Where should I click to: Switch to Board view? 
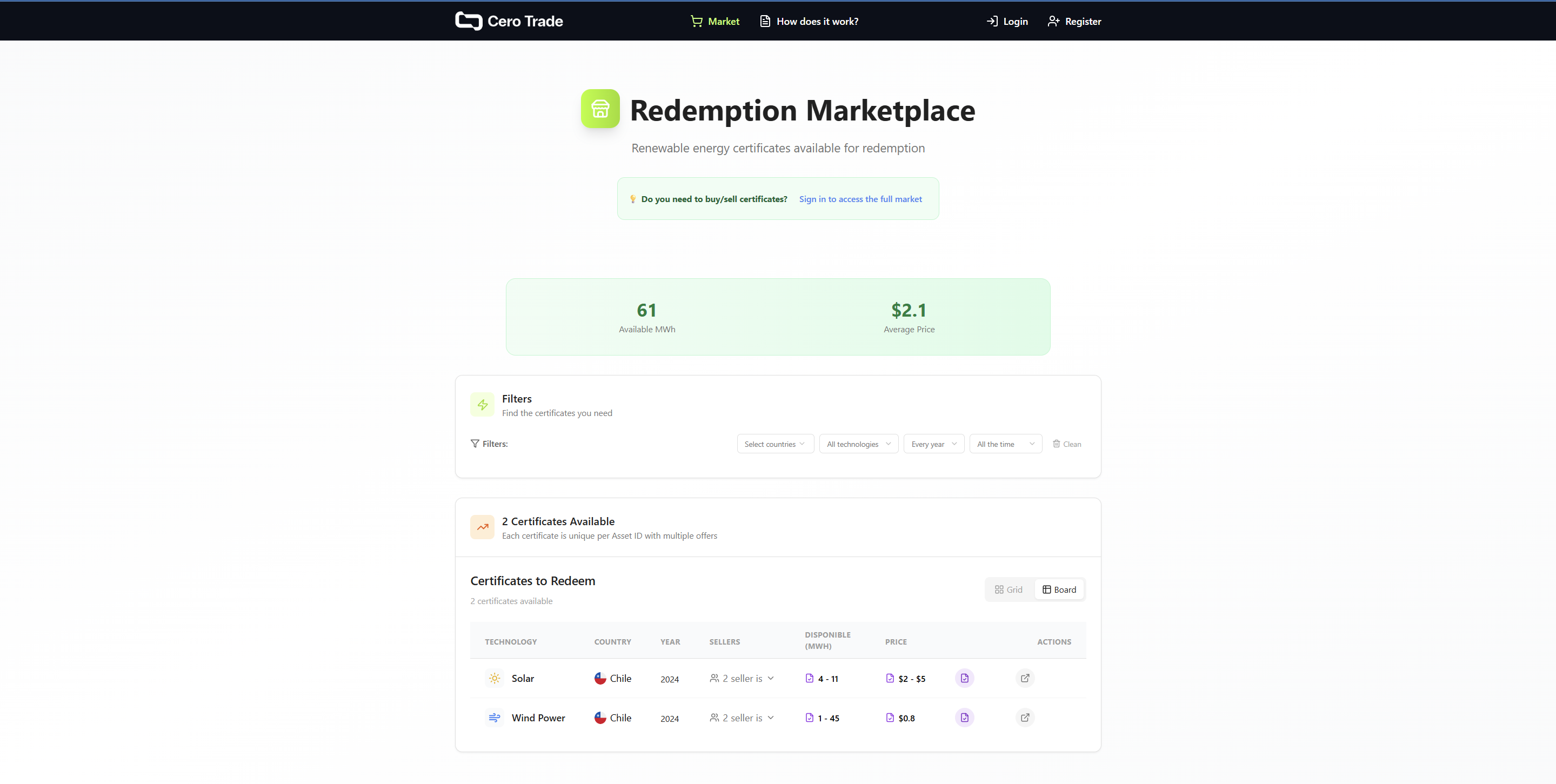click(1059, 589)
